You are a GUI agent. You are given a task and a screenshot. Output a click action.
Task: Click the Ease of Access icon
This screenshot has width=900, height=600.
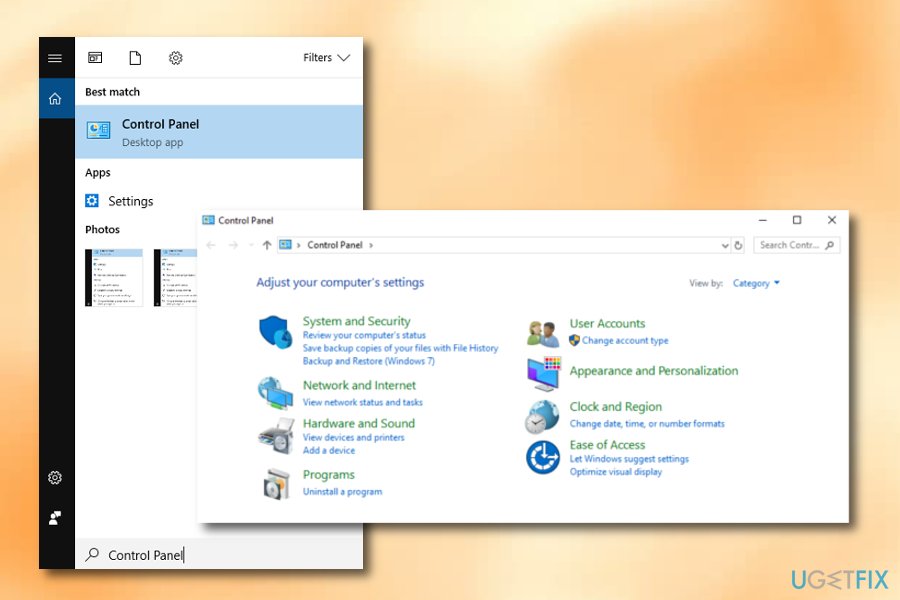coord(542,457)
